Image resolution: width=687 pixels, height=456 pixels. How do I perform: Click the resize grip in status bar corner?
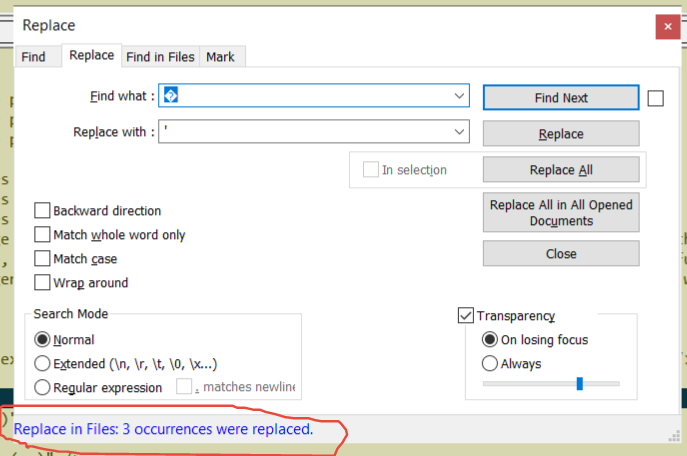pyautogui.click(x=674, y=436)
